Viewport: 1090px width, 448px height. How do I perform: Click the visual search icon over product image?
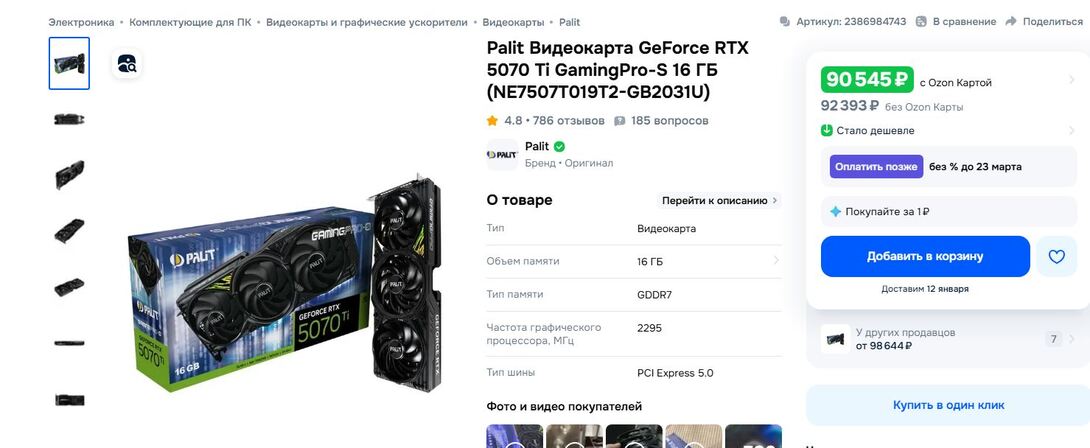coord(127,64)
